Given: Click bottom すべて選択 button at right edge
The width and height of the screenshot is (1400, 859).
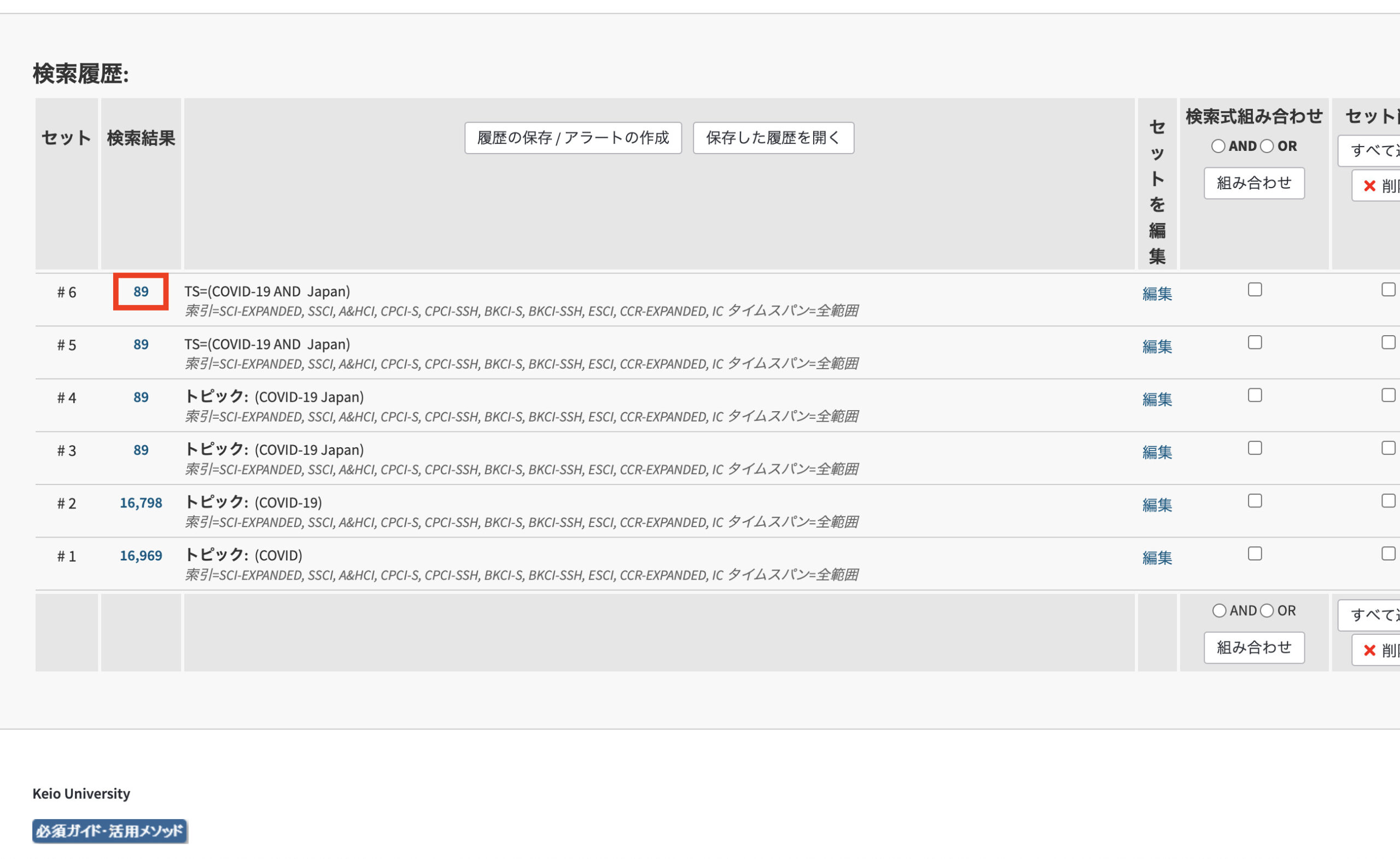Looking at the screenshot, I should 1369,615.
